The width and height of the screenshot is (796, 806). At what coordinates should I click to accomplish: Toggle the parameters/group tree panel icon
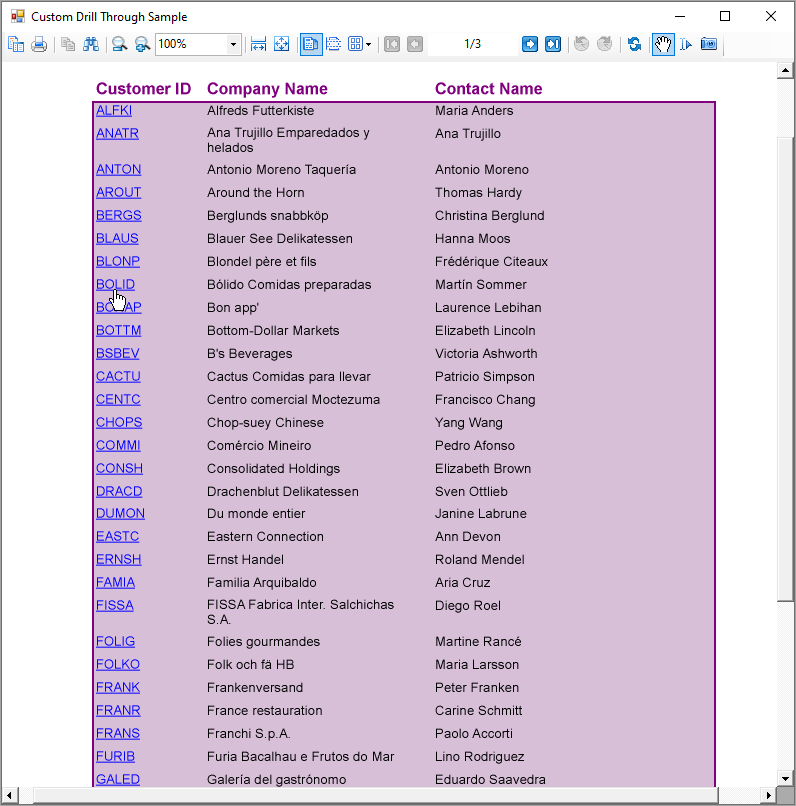click(x=16, y=44)
